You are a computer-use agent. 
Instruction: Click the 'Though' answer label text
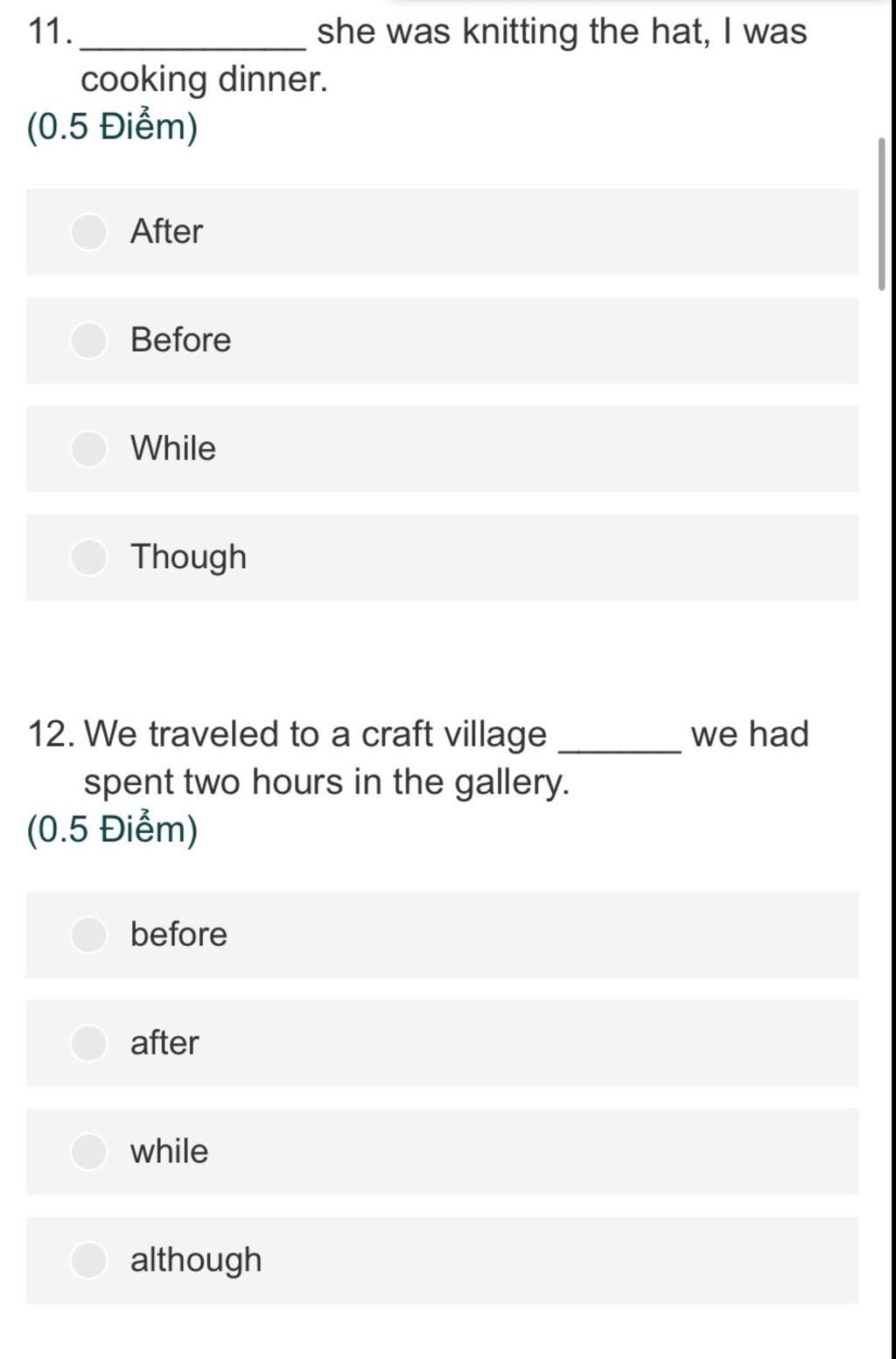189,557
